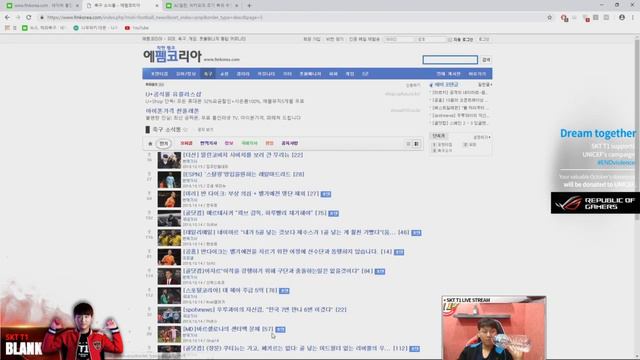Open the Apps grid icon in bookmarks bar

(7, 28)
